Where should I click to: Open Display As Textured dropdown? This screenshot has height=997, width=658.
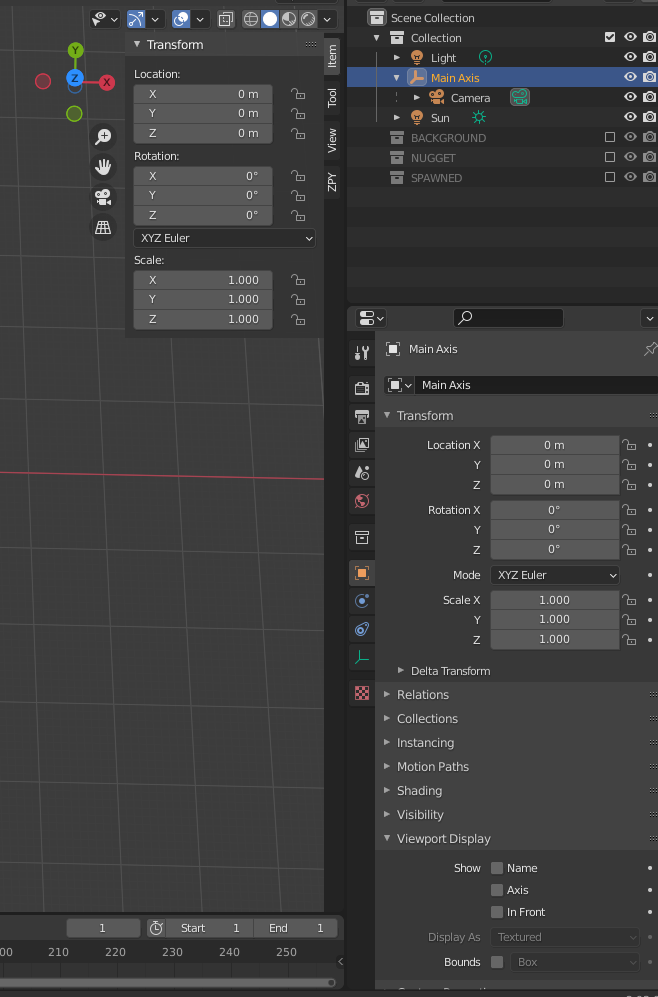[x=565, y=937]
